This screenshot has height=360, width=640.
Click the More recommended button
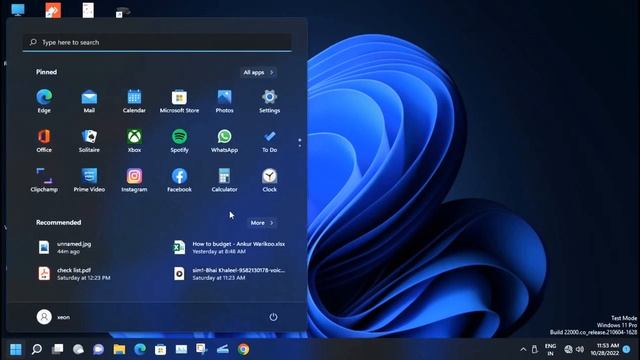pyautogui.click(x=262, y=223)
